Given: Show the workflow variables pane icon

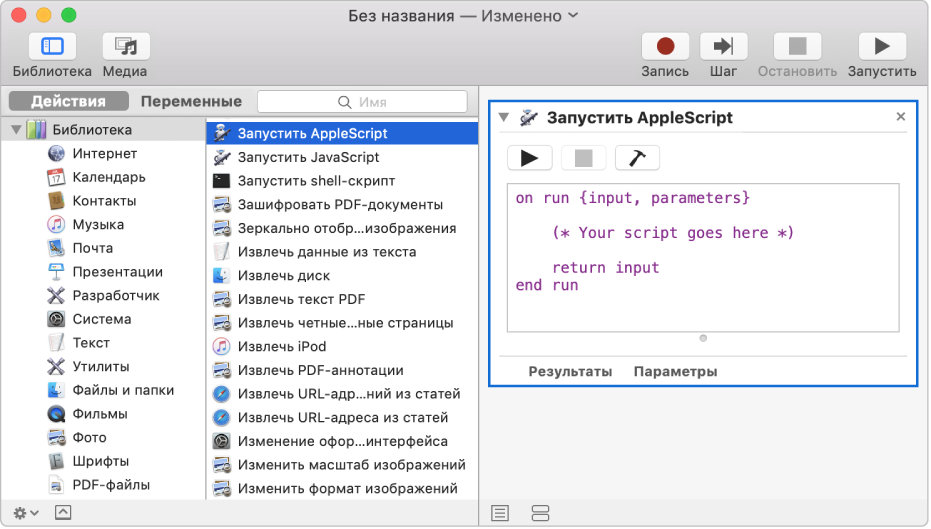Looking at the screenshot, I should (x=540, y=513).
